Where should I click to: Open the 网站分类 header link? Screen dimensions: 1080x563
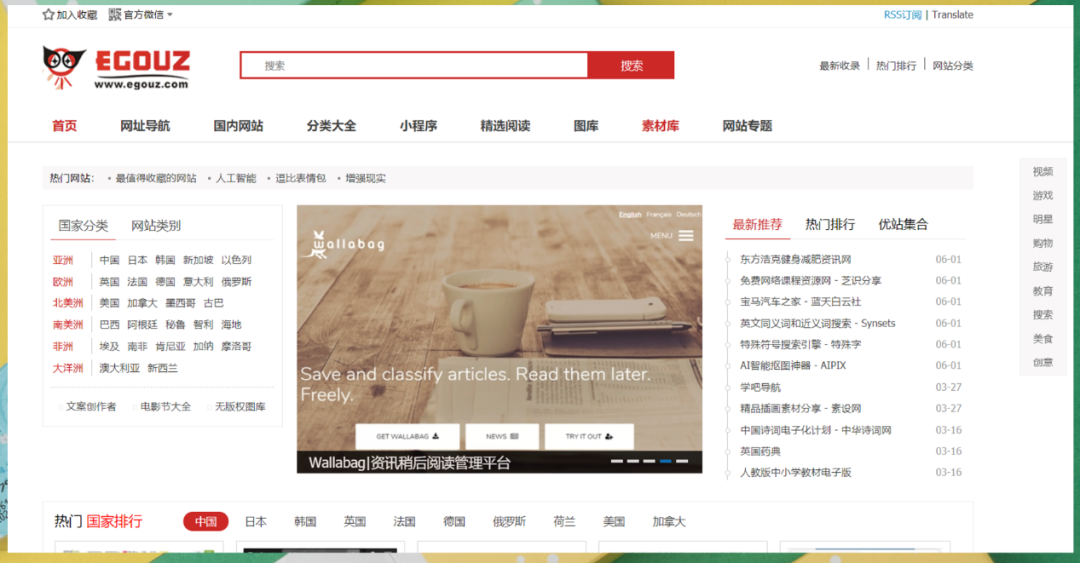tap(953, 66)
